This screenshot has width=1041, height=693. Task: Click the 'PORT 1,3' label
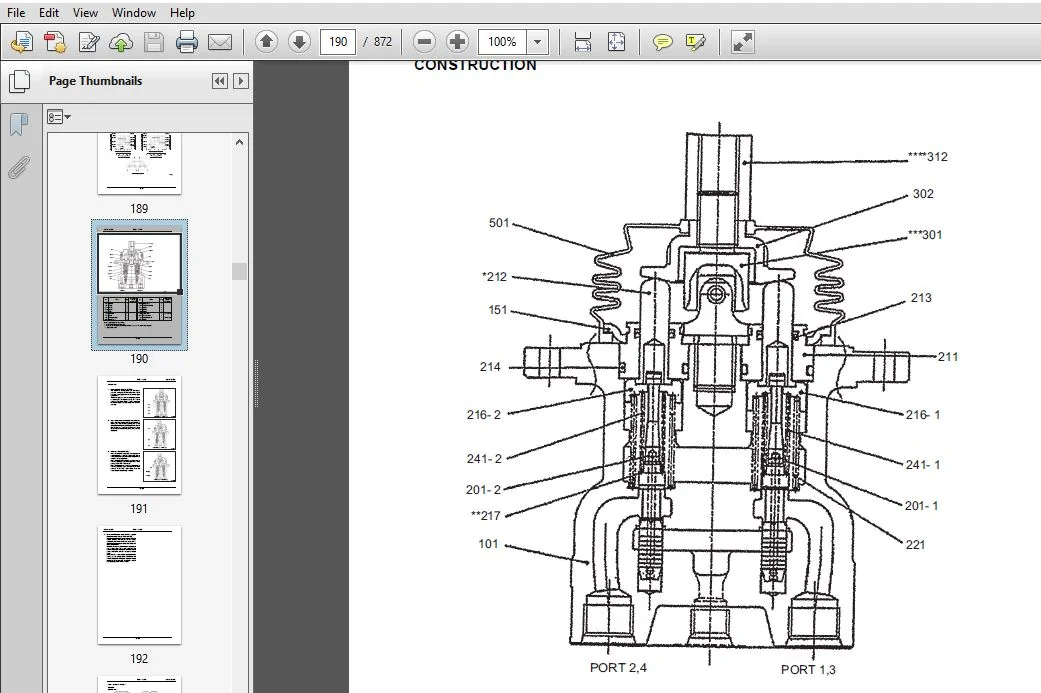(808, 669)
